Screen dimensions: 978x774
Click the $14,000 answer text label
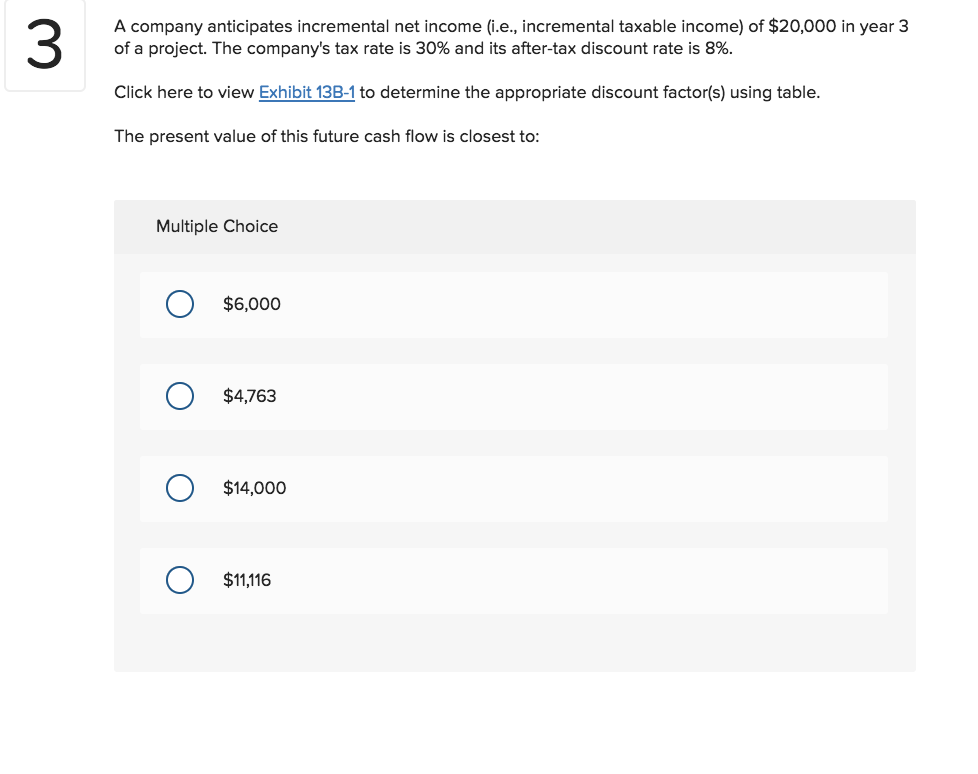(254, 488)
